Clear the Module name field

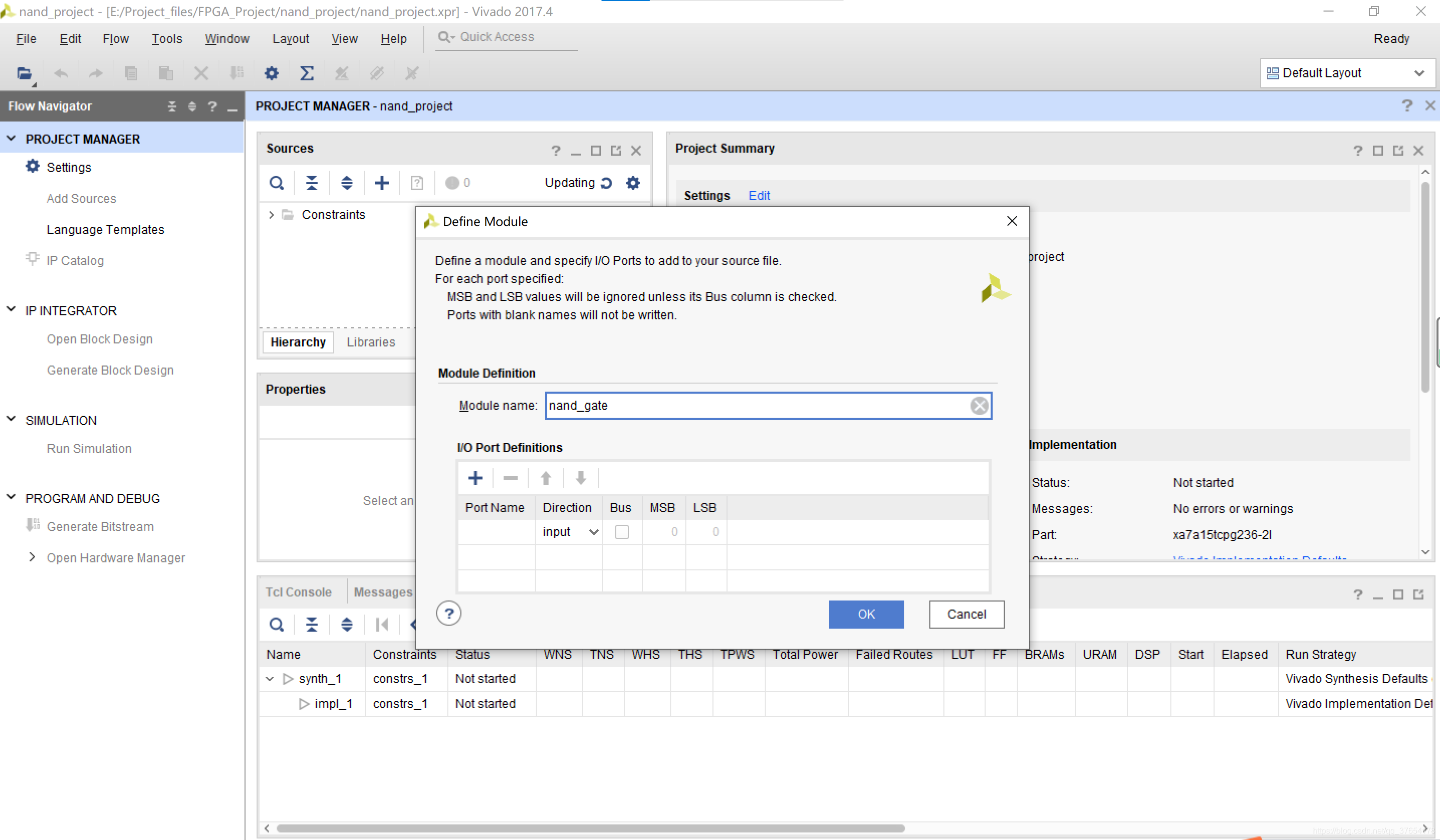(980, 406)
